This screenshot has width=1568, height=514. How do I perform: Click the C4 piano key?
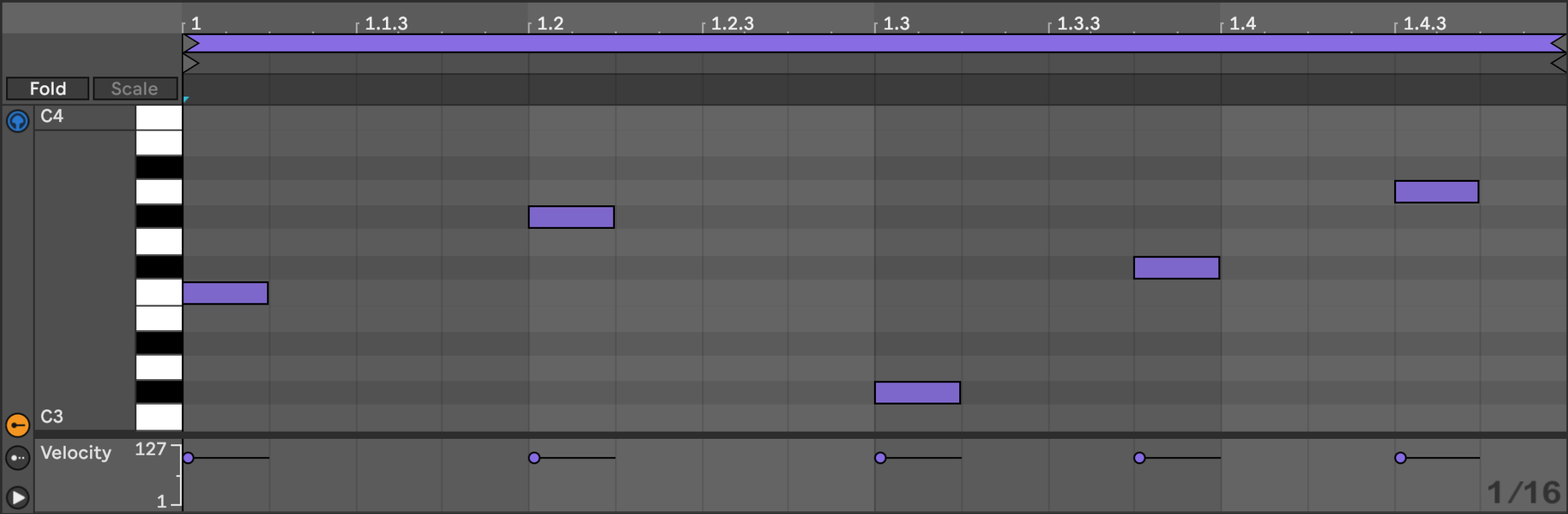pos(158,117)
